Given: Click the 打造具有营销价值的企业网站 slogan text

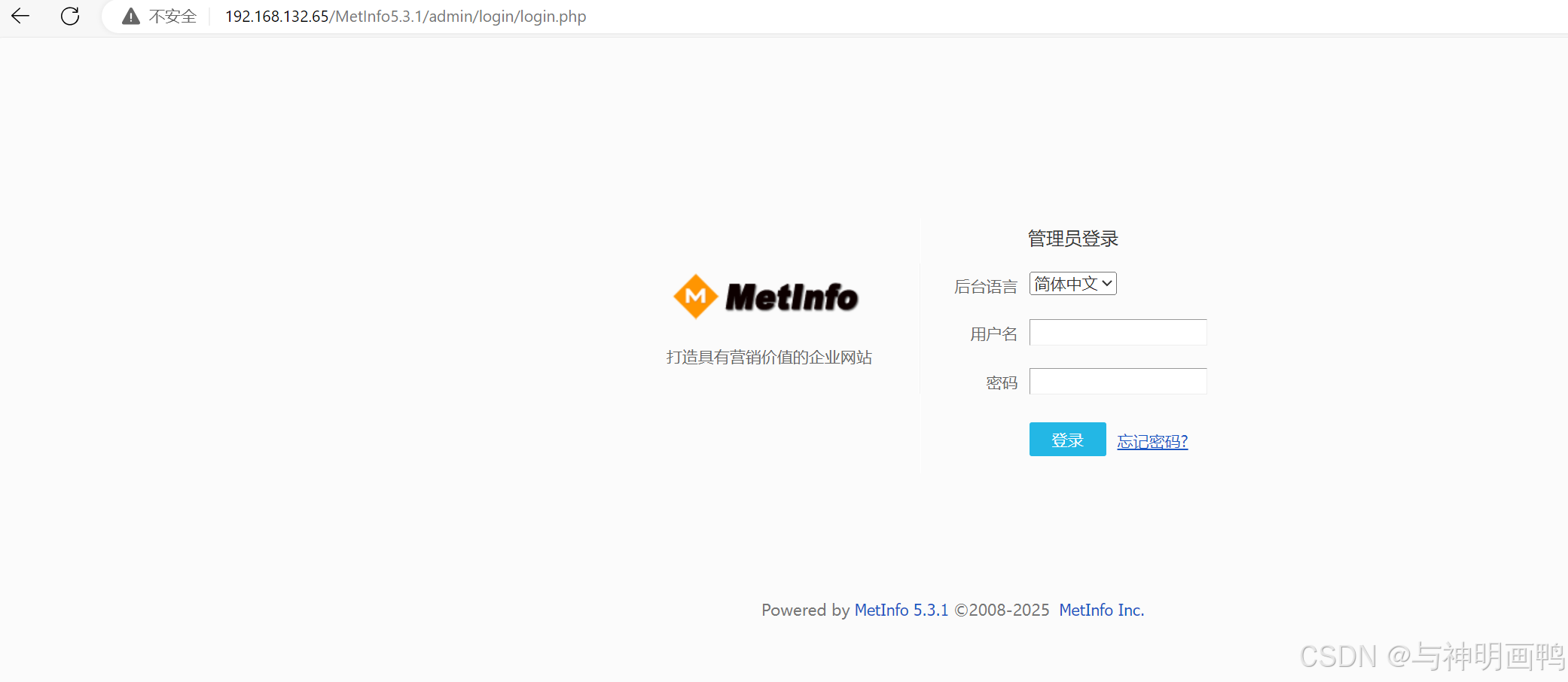Looking at the screenshot, I should [x=769, y=357].
